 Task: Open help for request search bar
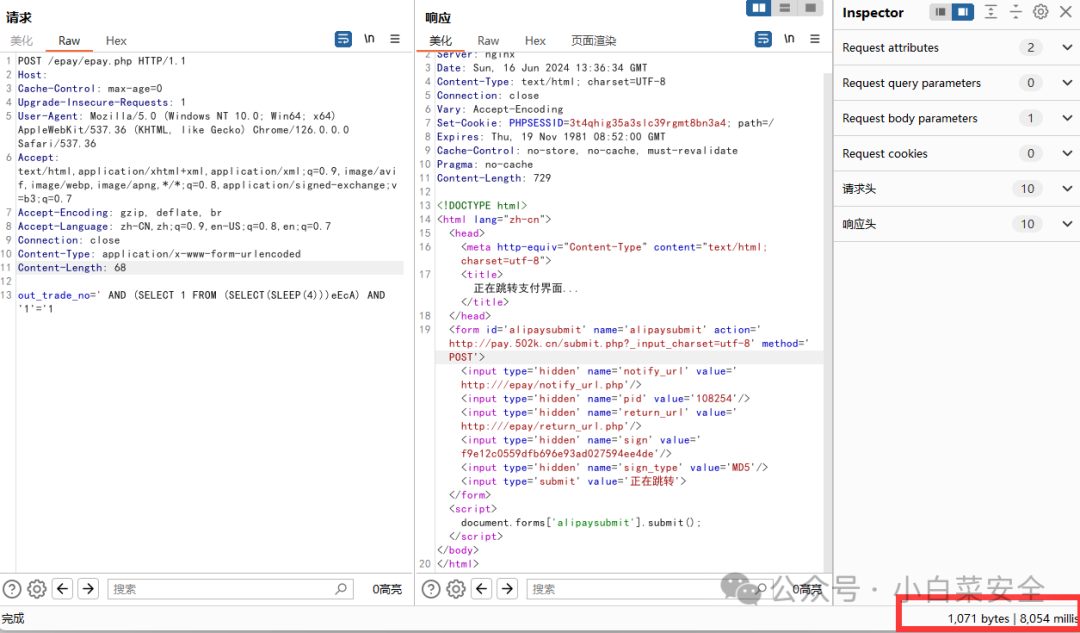[x=12, y=589]
